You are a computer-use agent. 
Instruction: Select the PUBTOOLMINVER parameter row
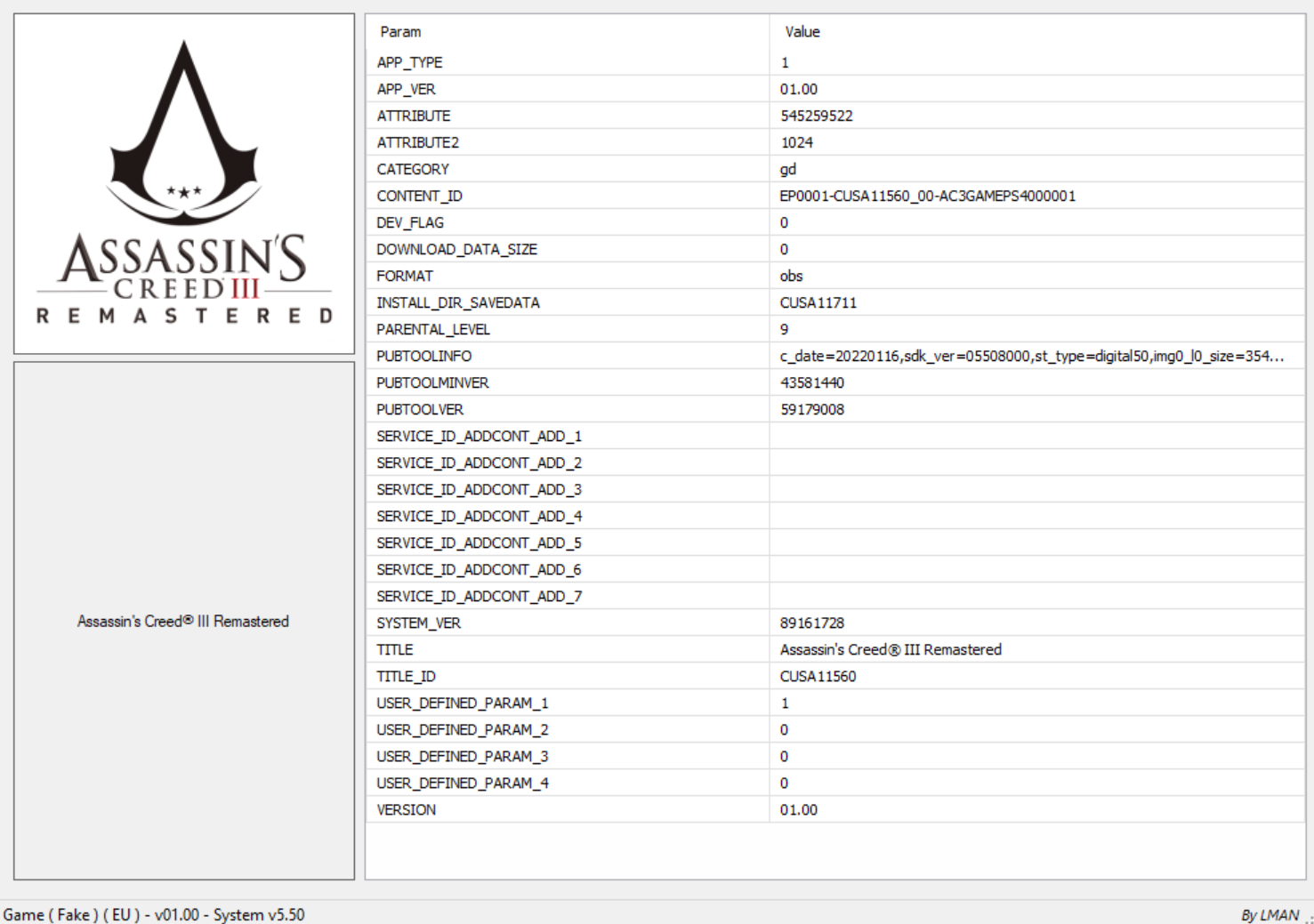432,382
